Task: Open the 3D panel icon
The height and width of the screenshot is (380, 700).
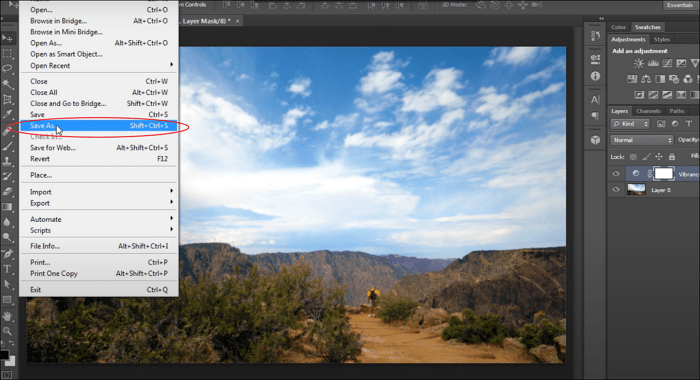Action: click(x=595, y=140)
